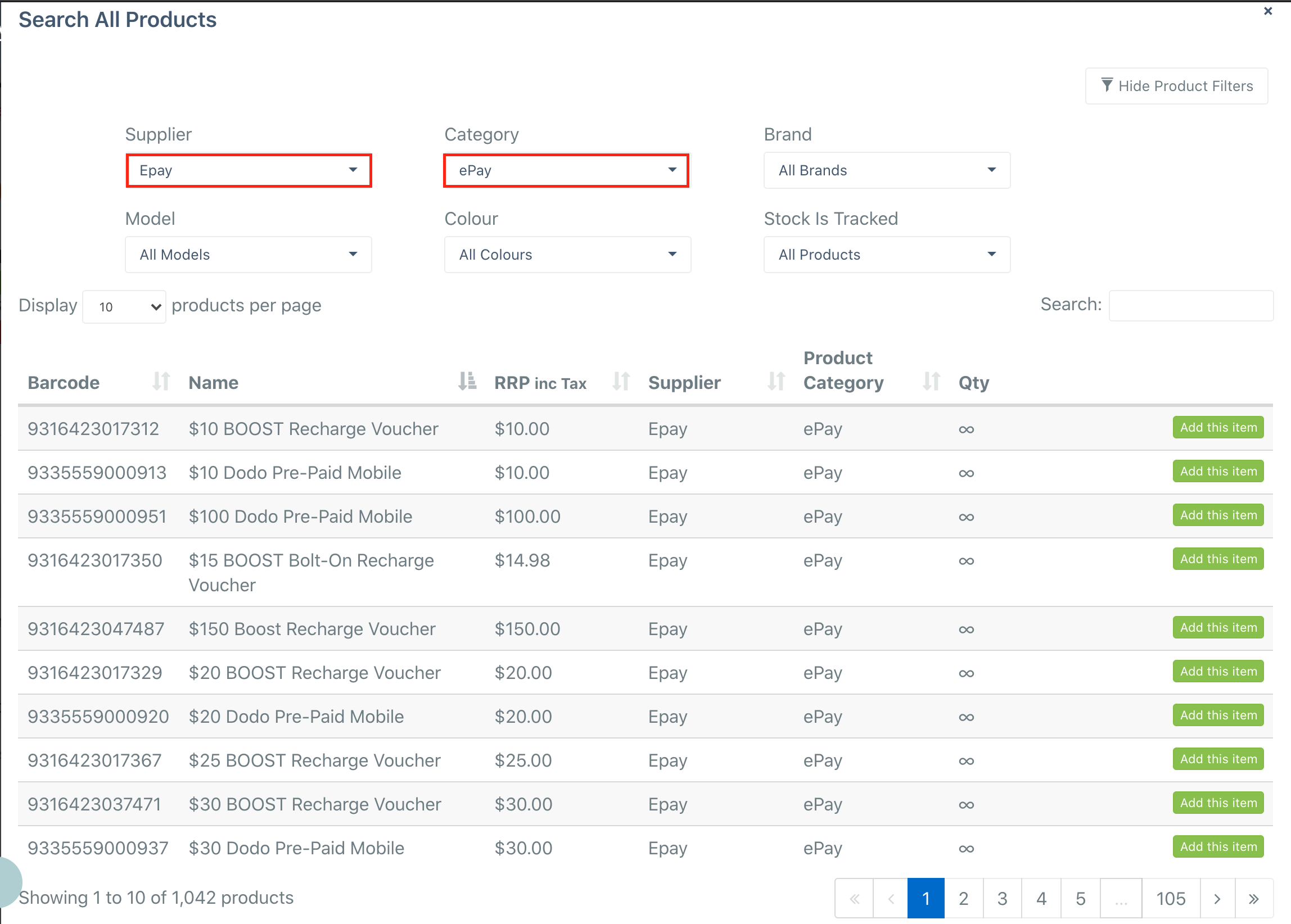The image size is (1291, 924).
Task: Add $10 BOOST Recharge Voucher item
Action: pyautogui.click(x=1217, y=427)
